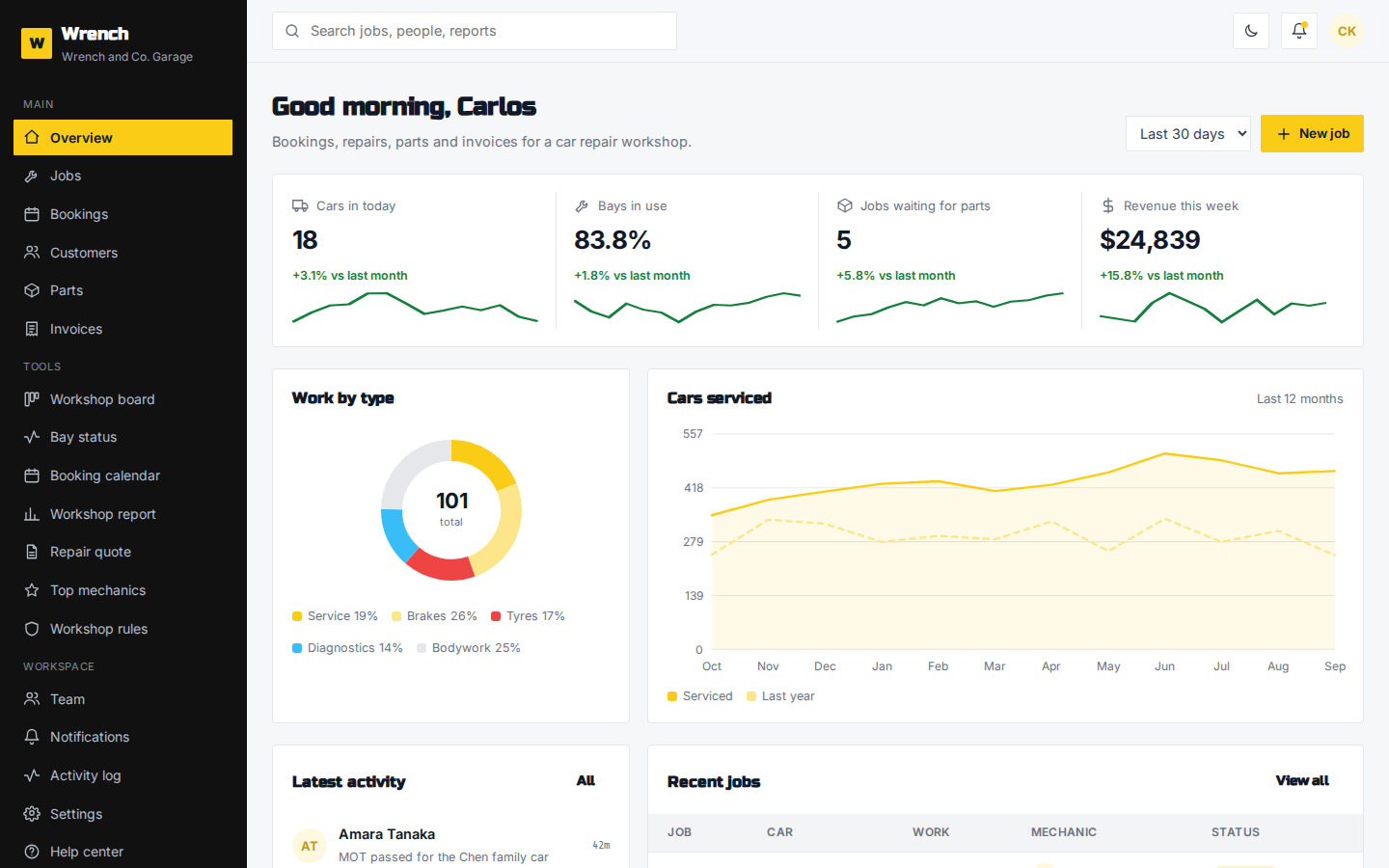The image size is (1389, 868).
Task: Click the Last 12 months label
Action: coord(1299,399)
